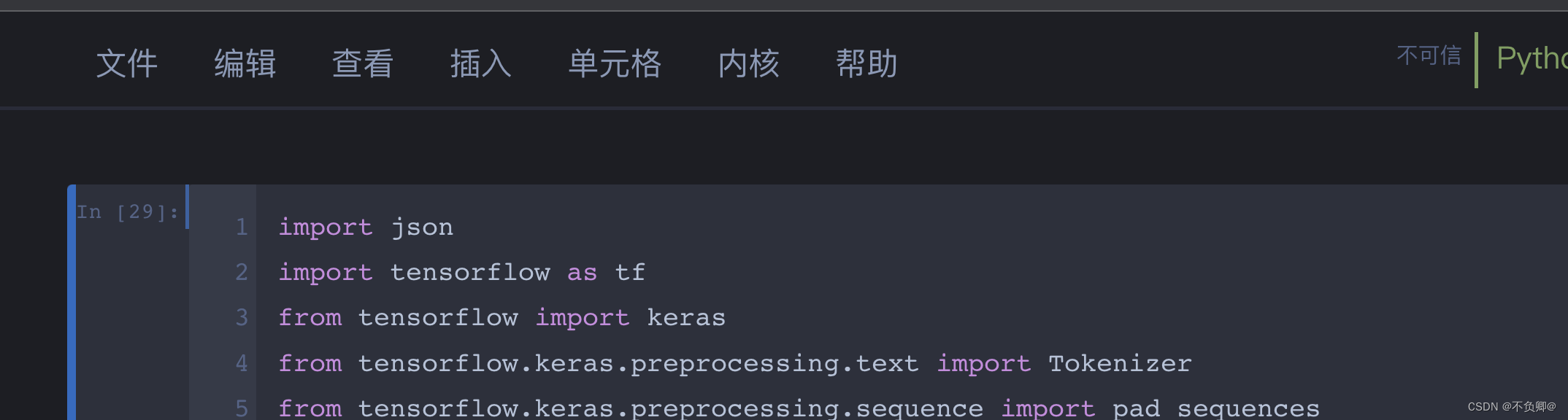1568x420 pixels.
Task: Click the from tensorflow import keras line
Action: tap(502, 317)
